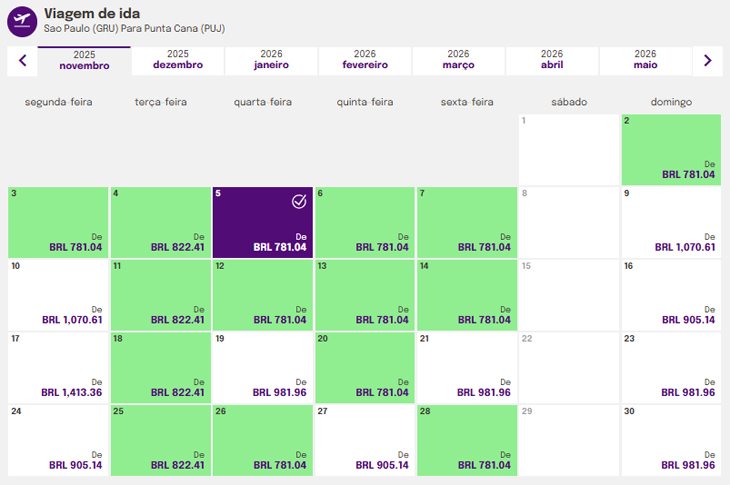Choose November 9 priced BRL 1,070.61
Viewport: 730px width, 485px height.
[x=670, y=222]
